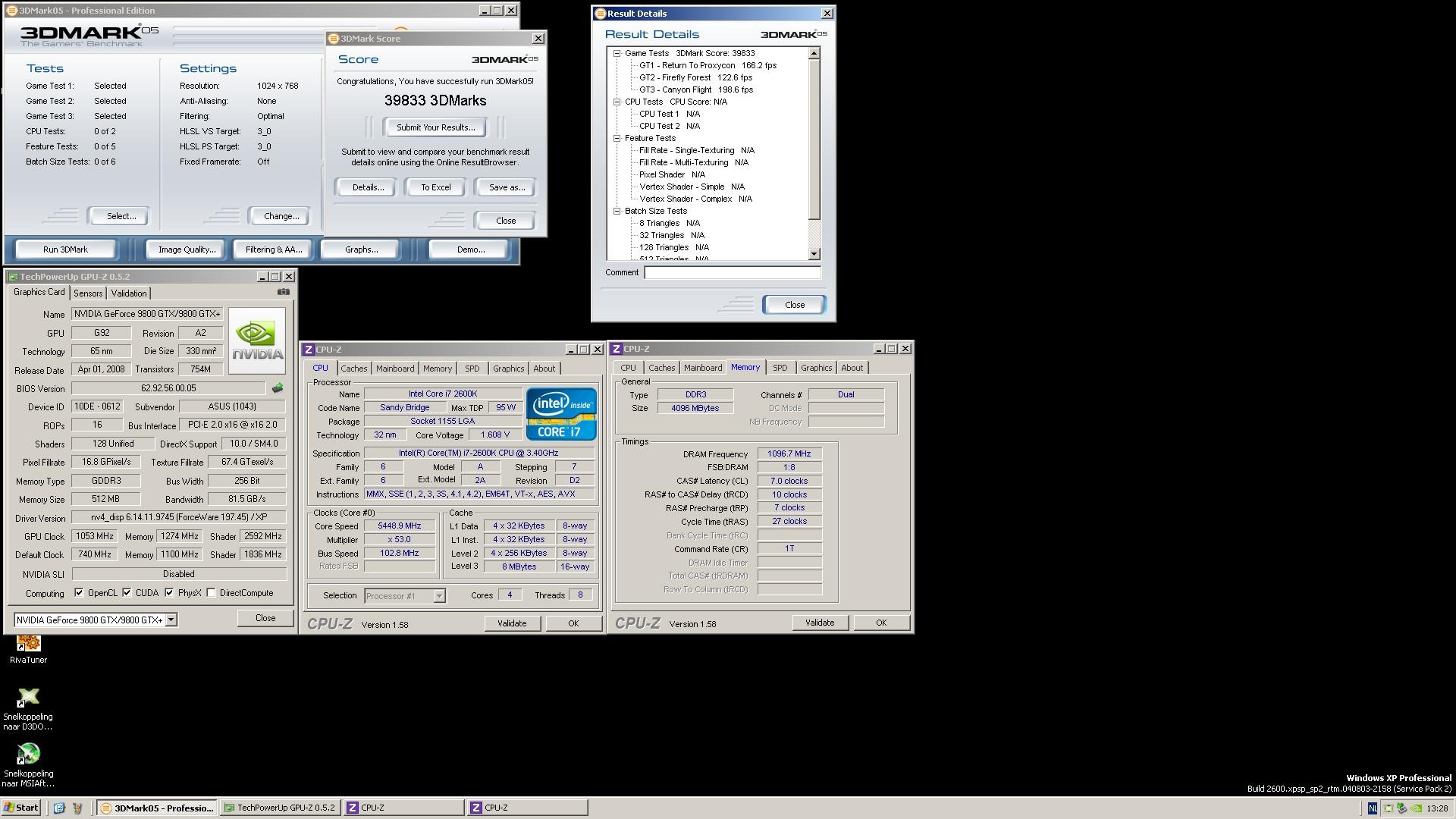Click the NVIDIA logo in GPU-Z
Viewport: 1456px width, 819px height.
[257, 340]
